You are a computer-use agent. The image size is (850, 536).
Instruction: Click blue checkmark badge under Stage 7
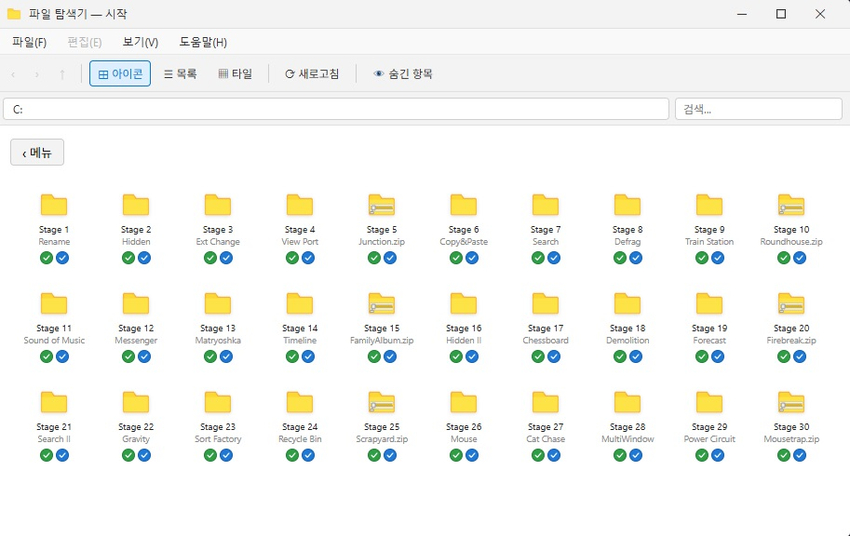click(553, 258)
